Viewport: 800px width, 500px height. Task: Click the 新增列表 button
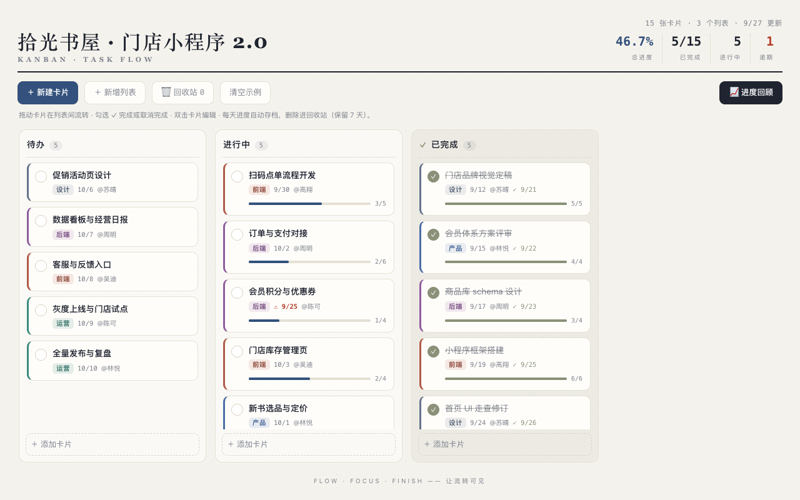pos(115,92)
